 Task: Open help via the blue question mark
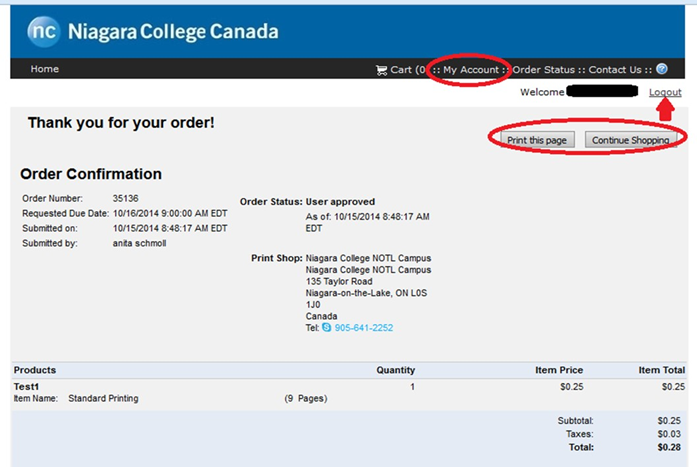pyautogui.click(x=661, y=69)
